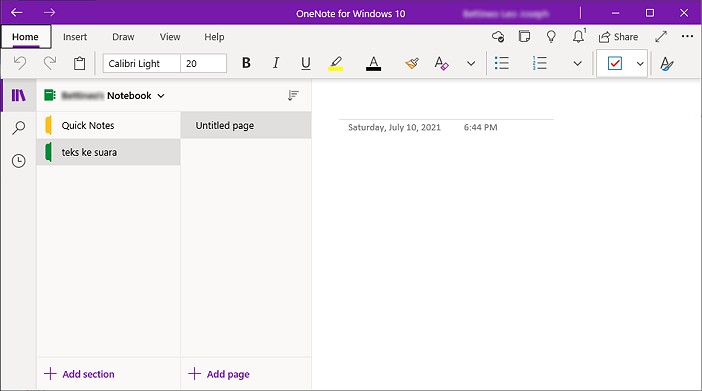Open the Help tab
Screen dimensions: 702x391
click(214, 37)
